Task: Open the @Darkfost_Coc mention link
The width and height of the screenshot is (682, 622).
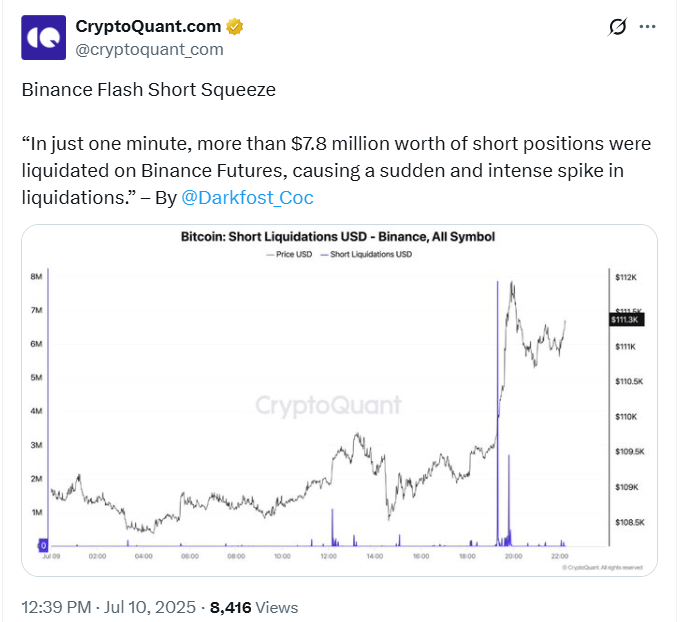Action: click(247, 198)
